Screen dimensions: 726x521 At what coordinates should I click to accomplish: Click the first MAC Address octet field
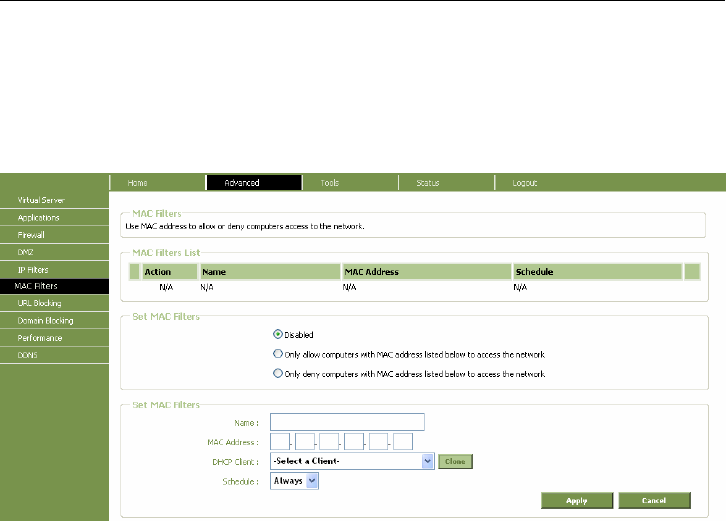click(279, 441)
